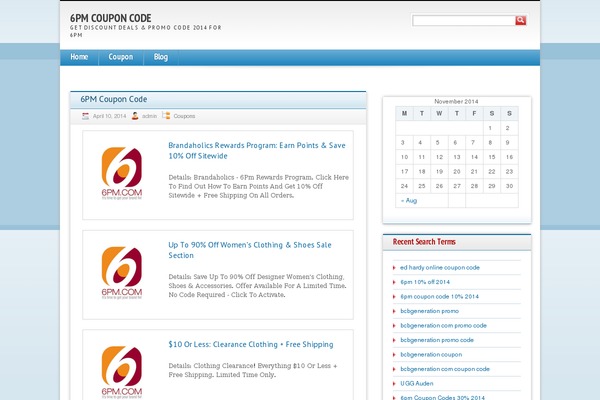Open $10 Or Less Clearance Clothing link
Viewport: 600px width, 400px height.
251,344
